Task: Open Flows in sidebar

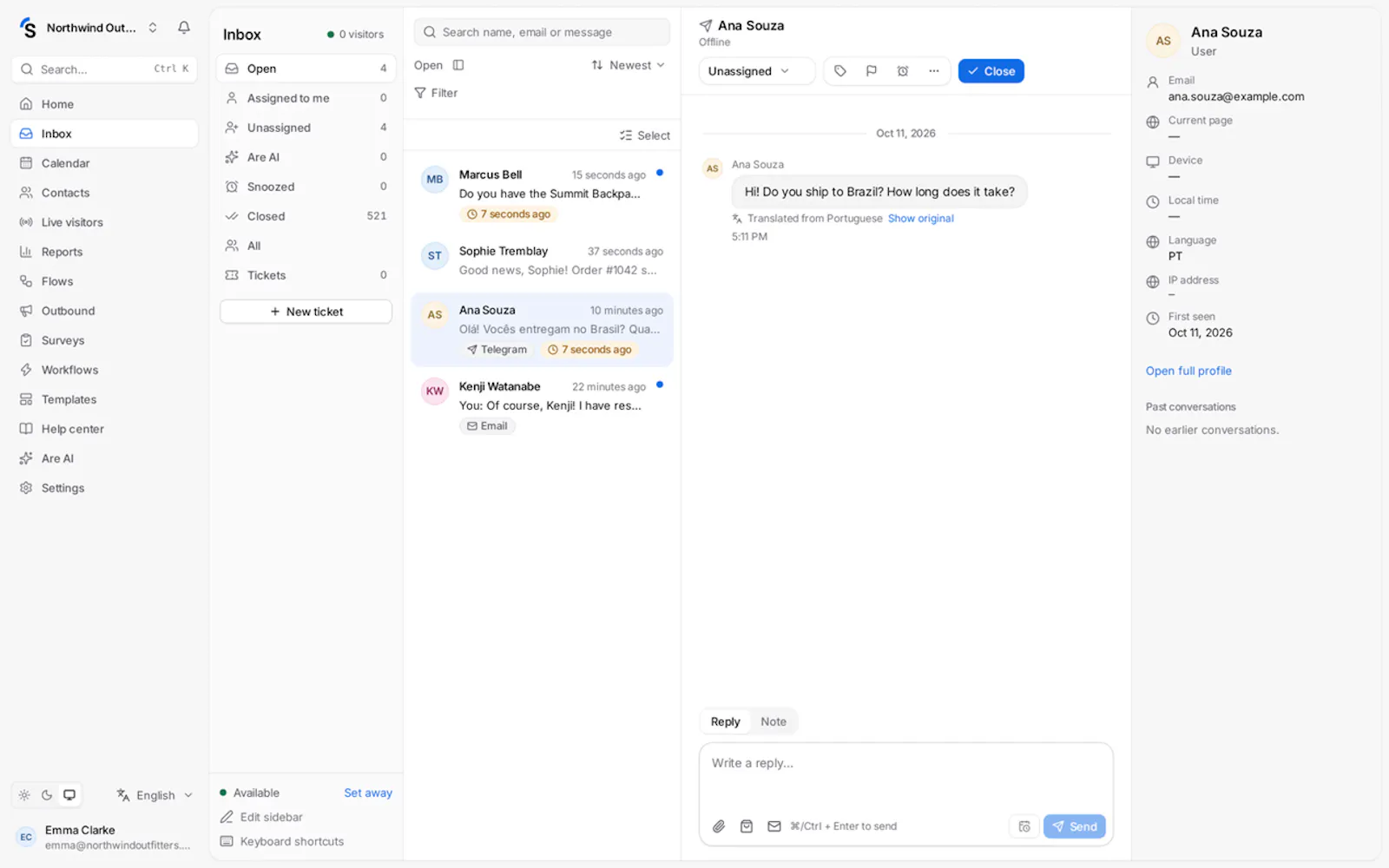Action: point(104,281)
